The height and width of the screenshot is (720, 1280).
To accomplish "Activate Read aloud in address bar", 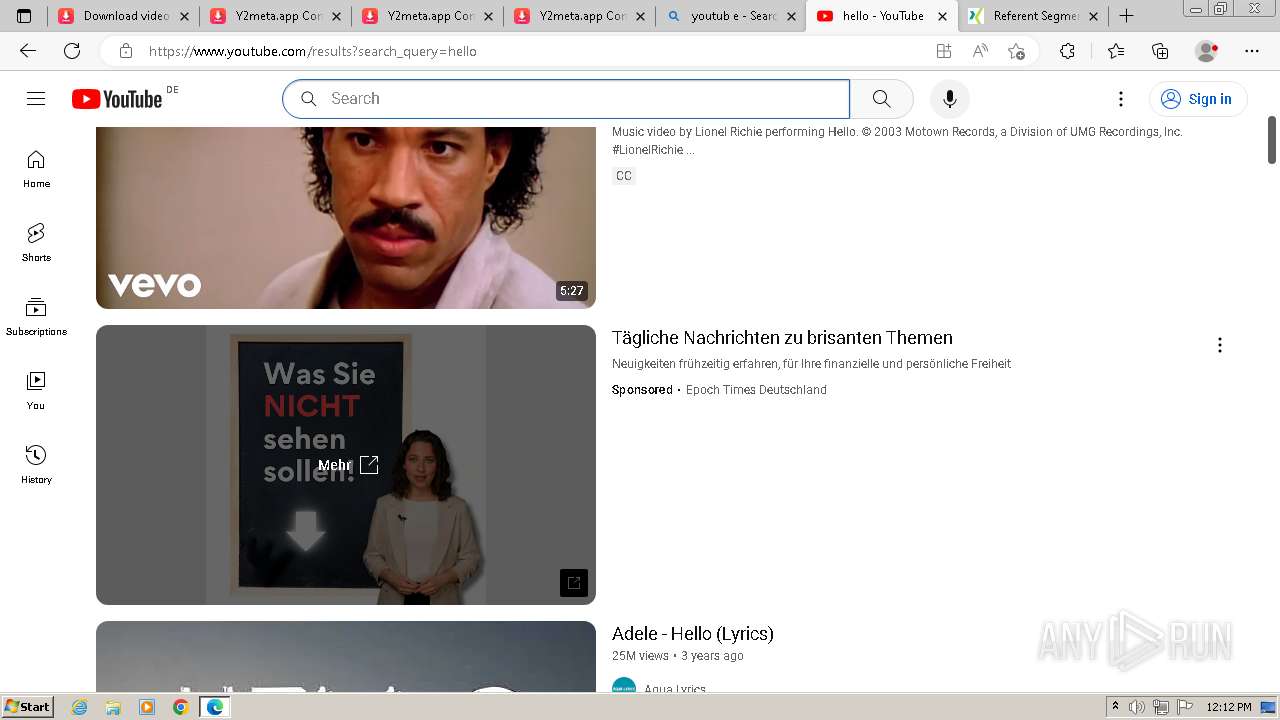I will point(980,51).
